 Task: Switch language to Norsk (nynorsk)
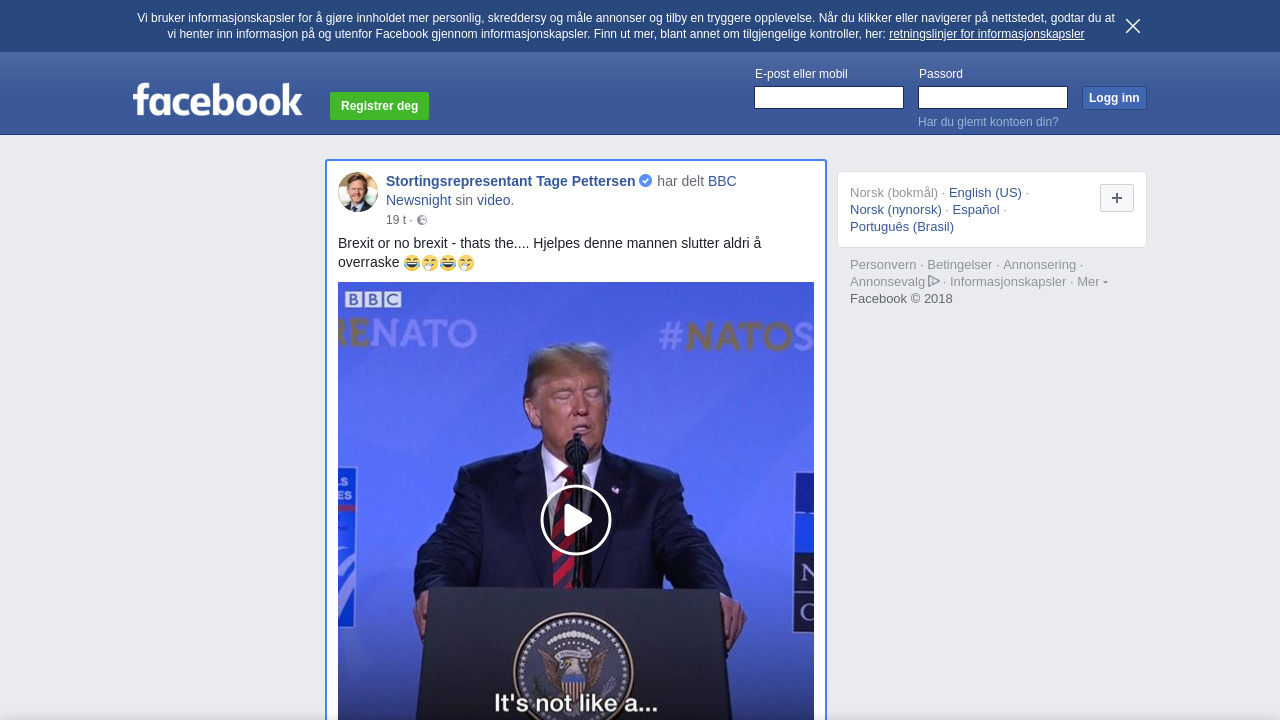click(896, 210)
